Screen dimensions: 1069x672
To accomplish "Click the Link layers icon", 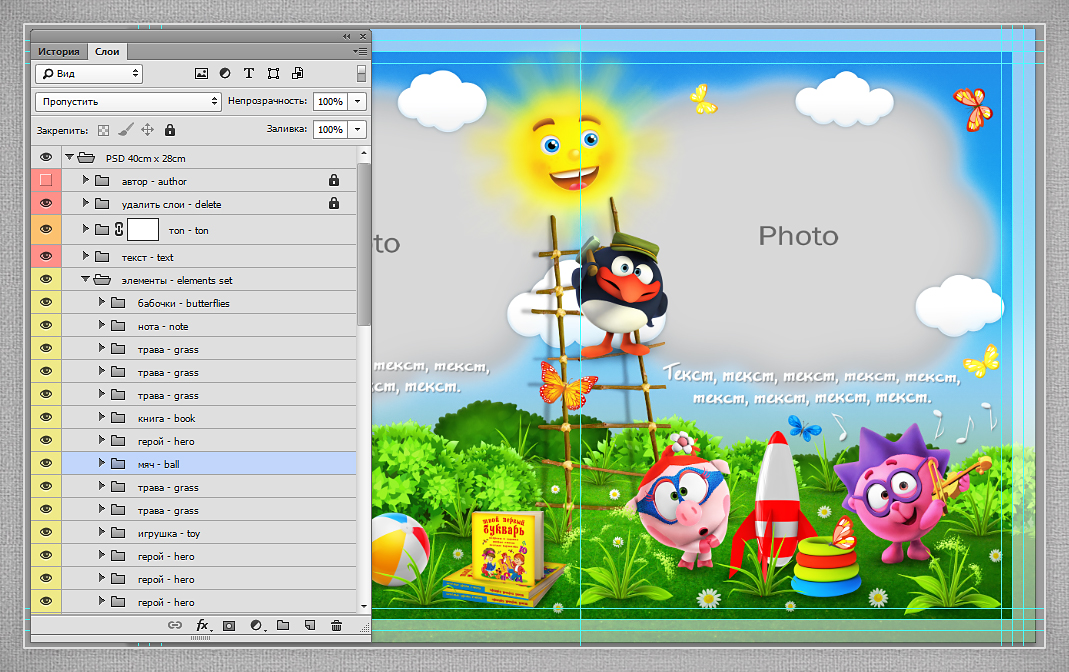I will click(175, 625).
